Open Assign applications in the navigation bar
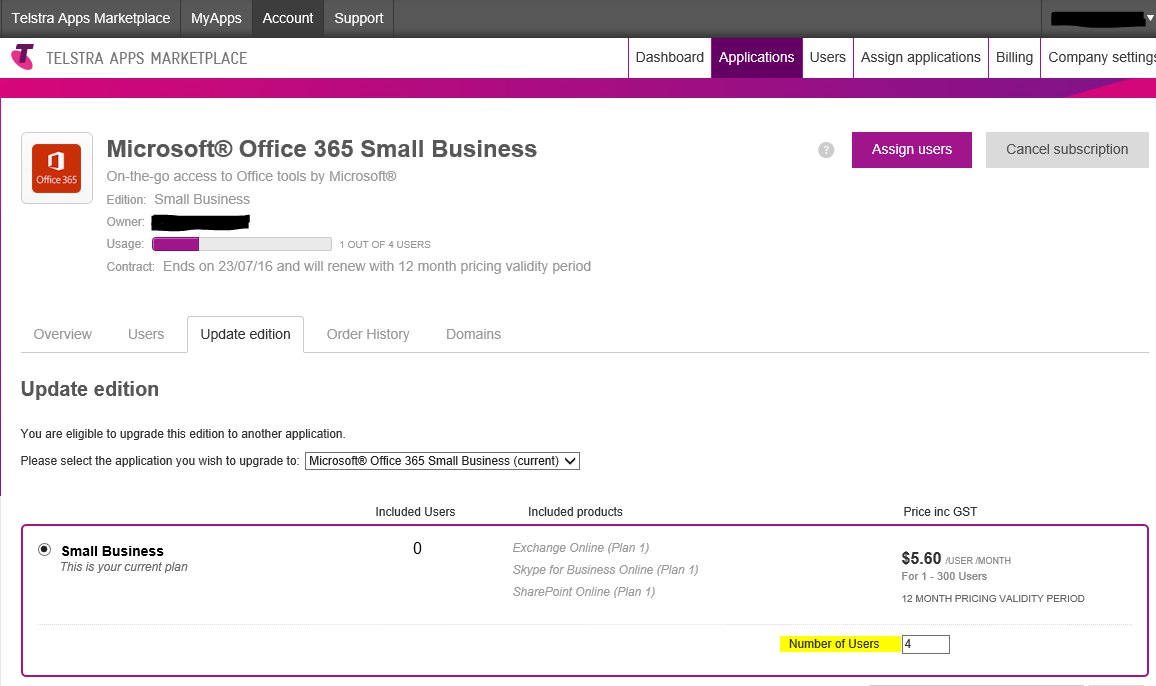1156x686 pixels. coord(920,57)
